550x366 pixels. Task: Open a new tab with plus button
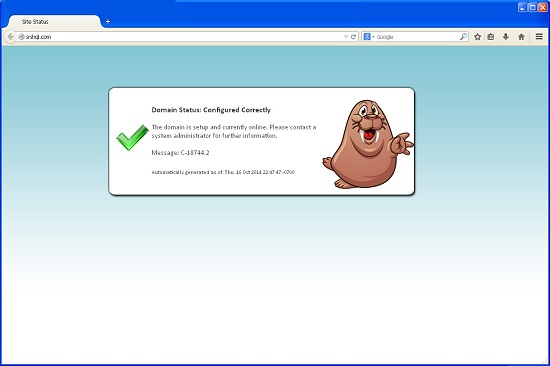click(108, 21)
